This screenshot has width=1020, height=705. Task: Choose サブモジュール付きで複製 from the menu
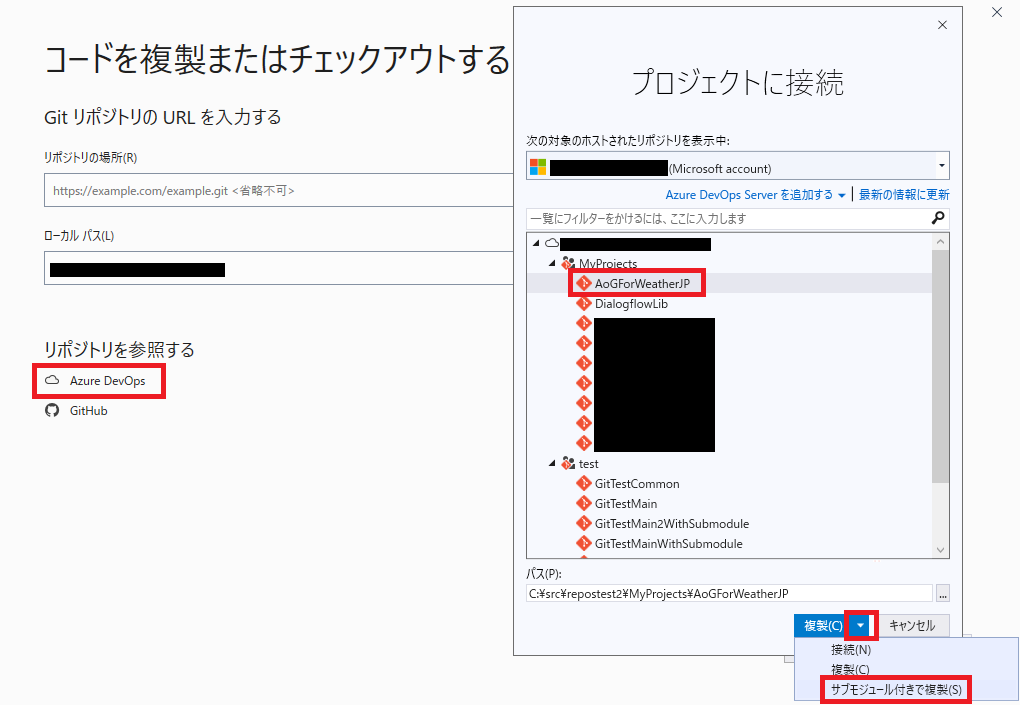[x=896, y=689]
